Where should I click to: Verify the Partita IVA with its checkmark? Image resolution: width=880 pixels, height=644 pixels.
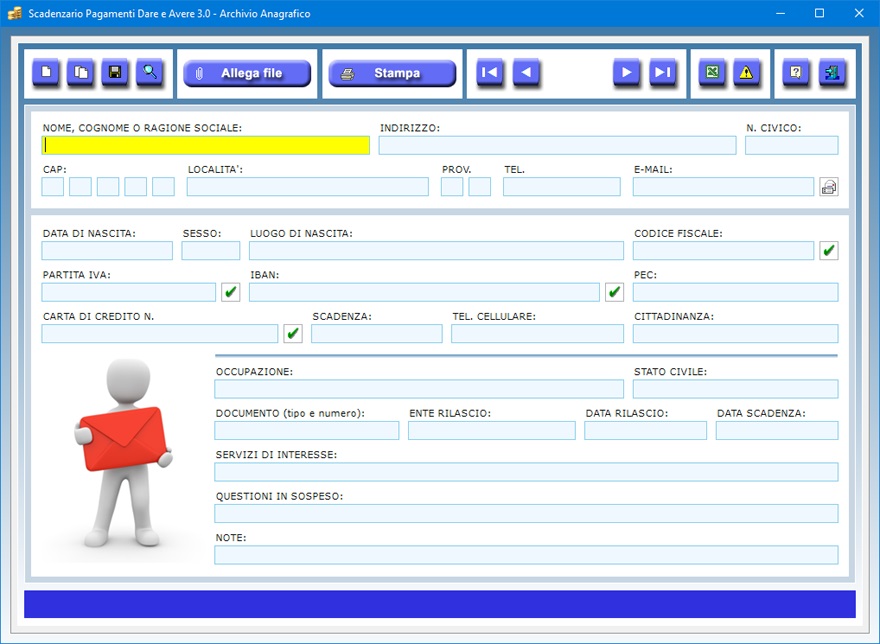231,292
